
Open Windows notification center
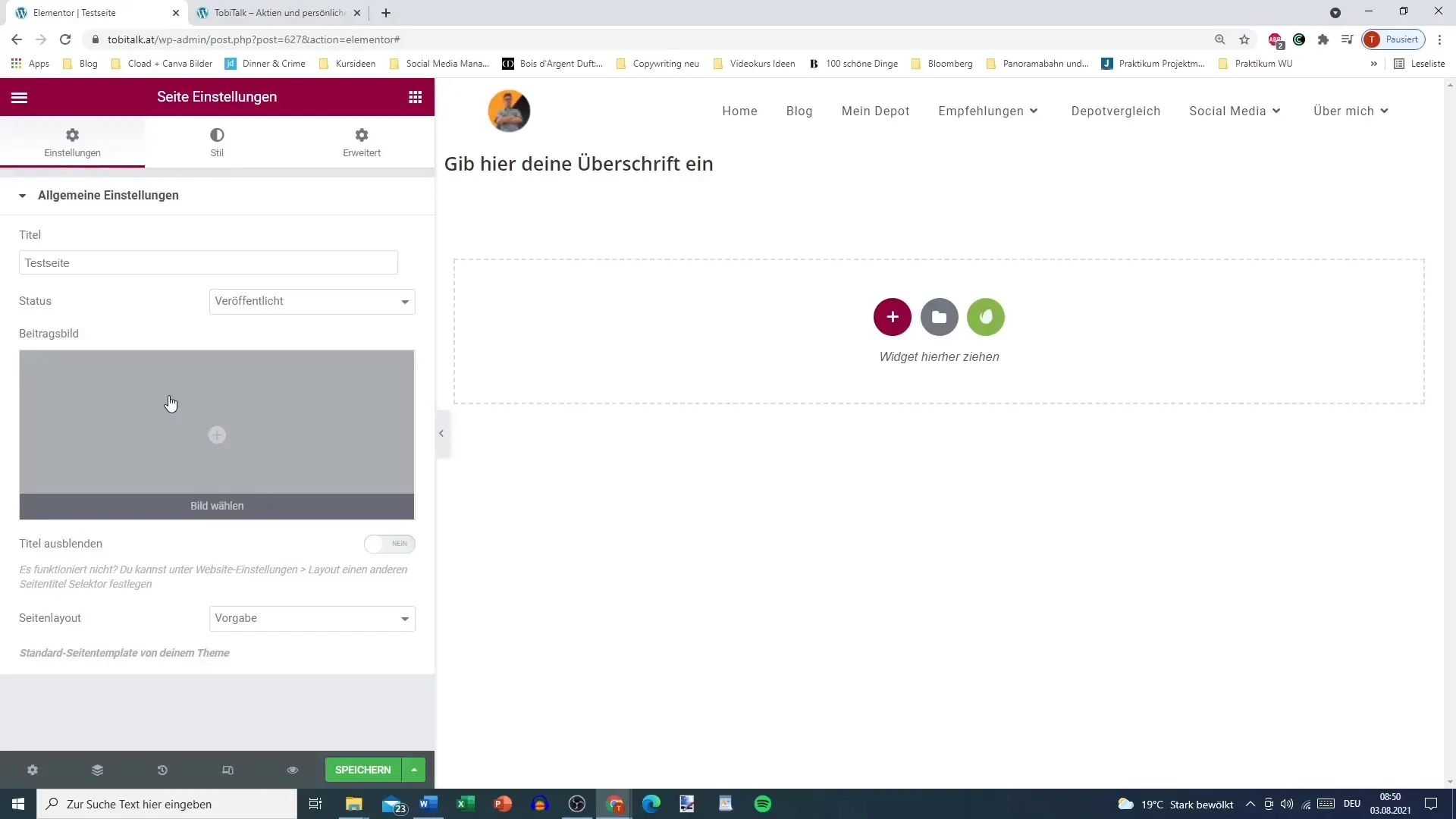(x=1431, y=804)
